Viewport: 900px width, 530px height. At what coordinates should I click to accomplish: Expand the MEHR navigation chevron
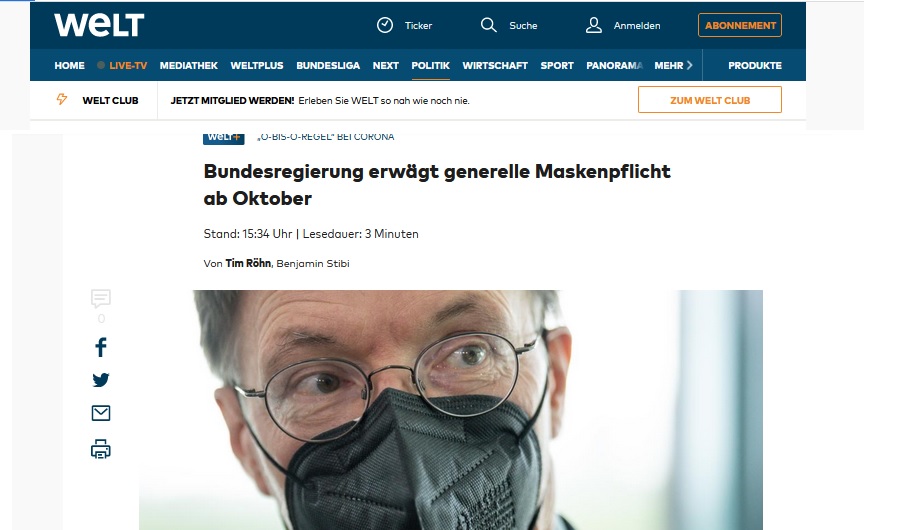tap(689, 65)
